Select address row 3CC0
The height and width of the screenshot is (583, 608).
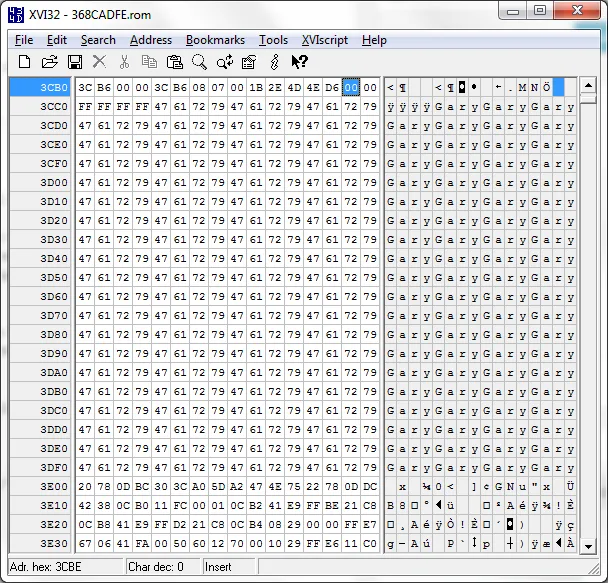tap(40, 106)
